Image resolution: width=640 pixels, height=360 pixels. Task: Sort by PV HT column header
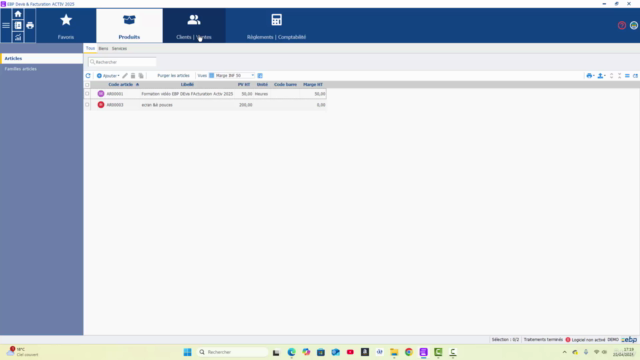pos(244,84)
